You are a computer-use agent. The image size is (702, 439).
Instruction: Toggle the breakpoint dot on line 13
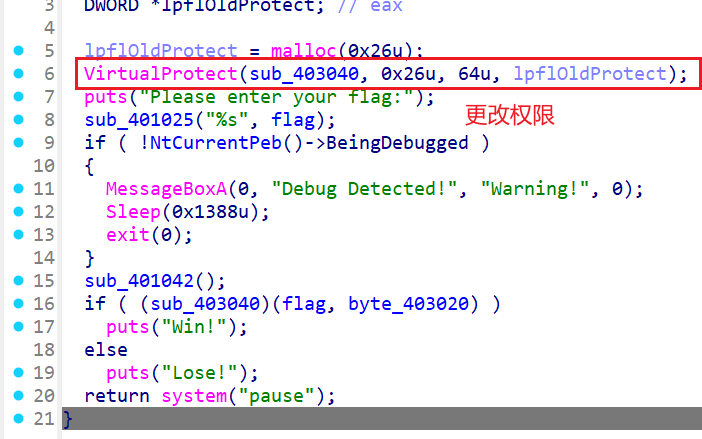pos(18,234)
